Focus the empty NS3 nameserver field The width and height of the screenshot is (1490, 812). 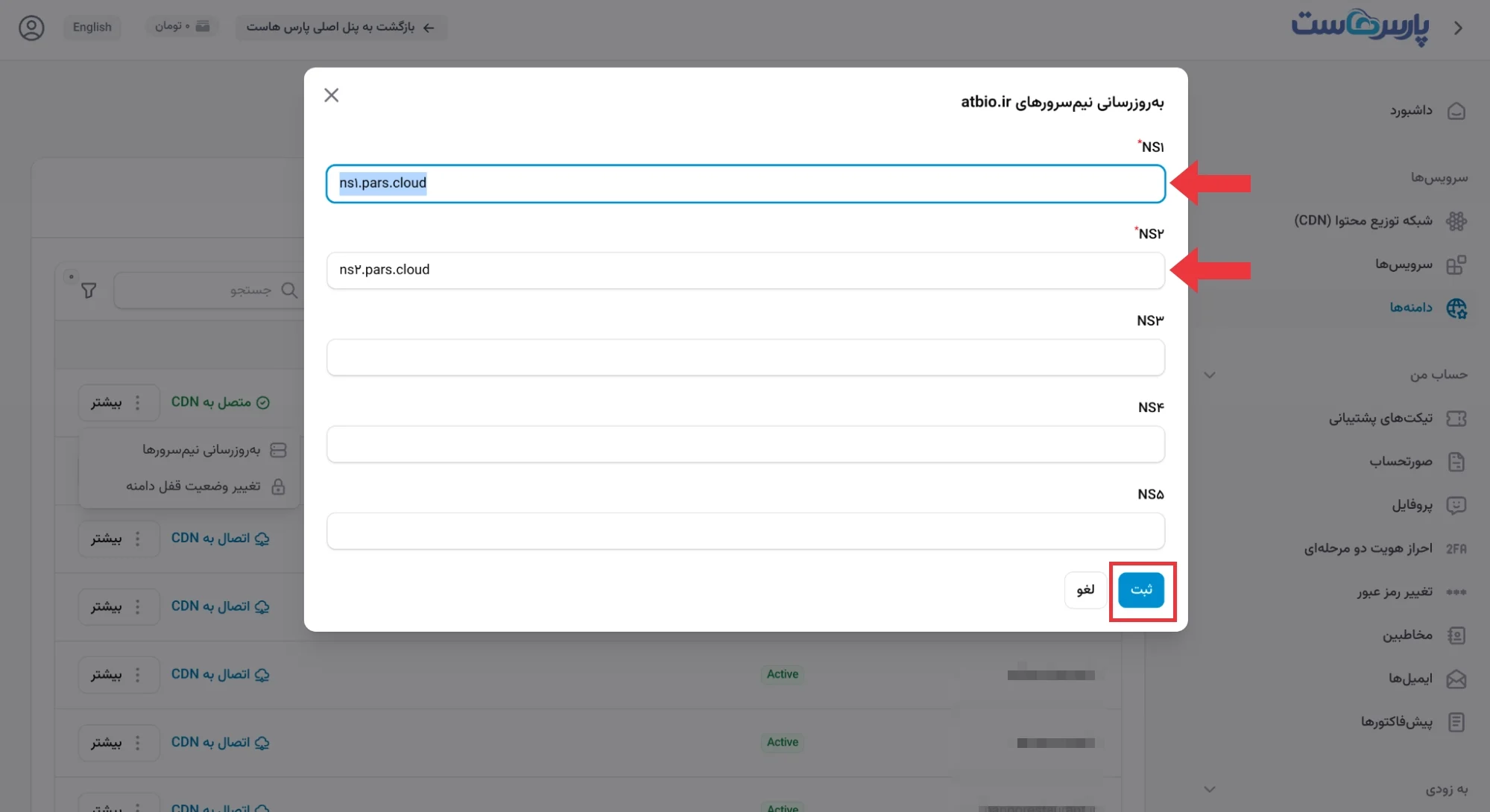click(x=745, y=357)
